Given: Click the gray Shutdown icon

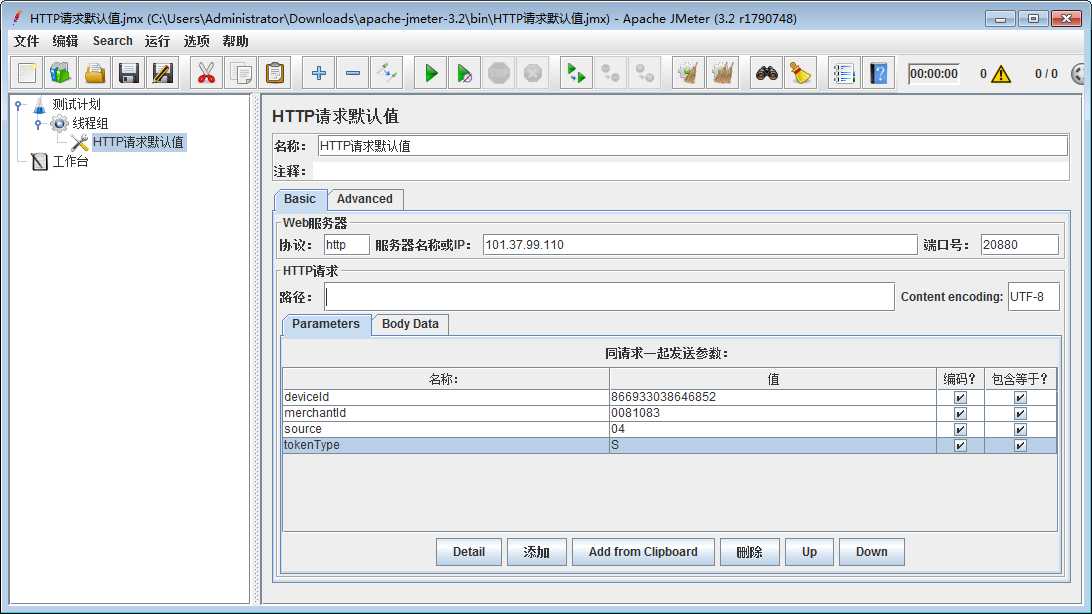Looking at the screenshot, I should tap(533, 73).
